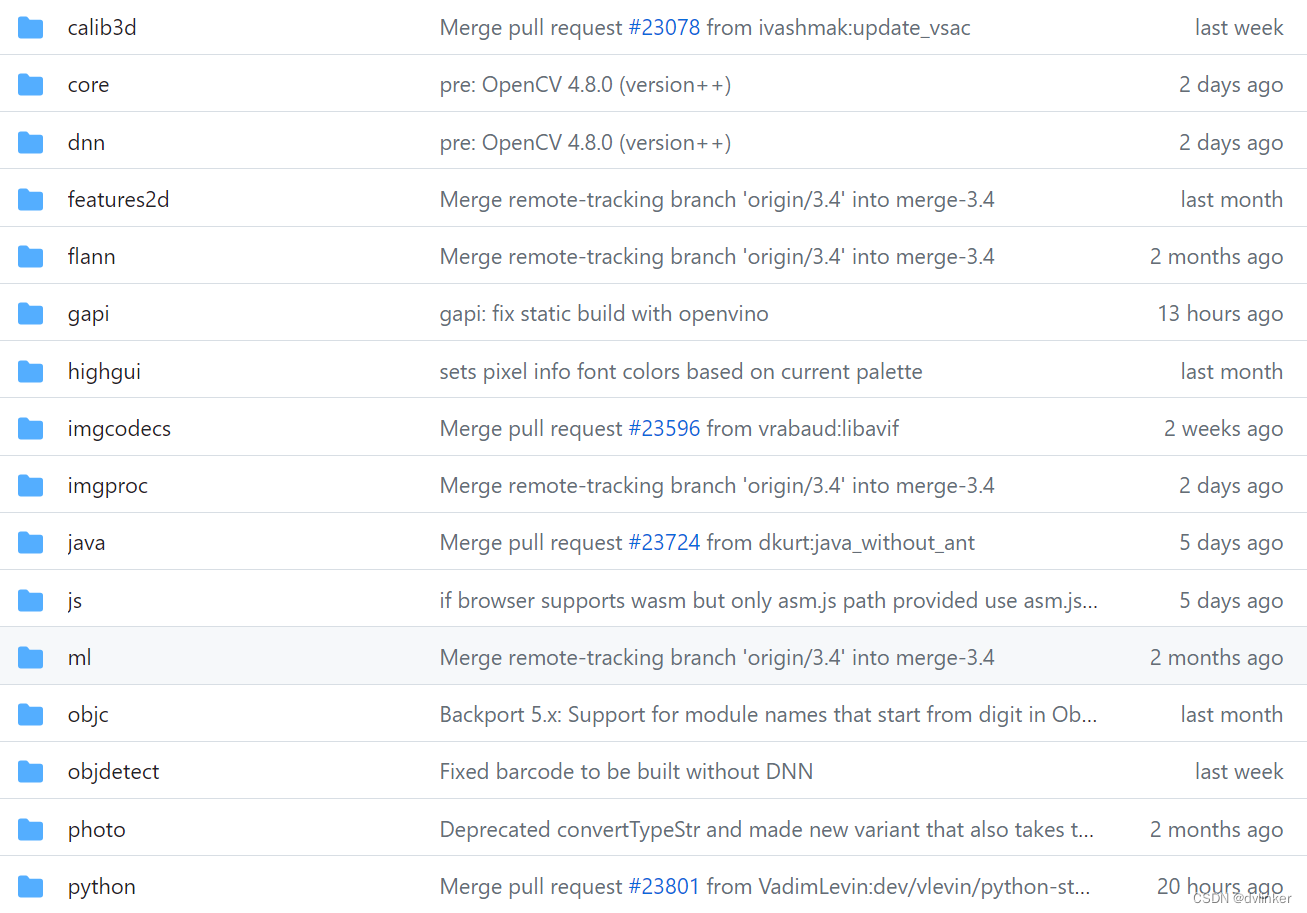Open pull request #23078 link
1307x913 pixels.
click(665, 28)
